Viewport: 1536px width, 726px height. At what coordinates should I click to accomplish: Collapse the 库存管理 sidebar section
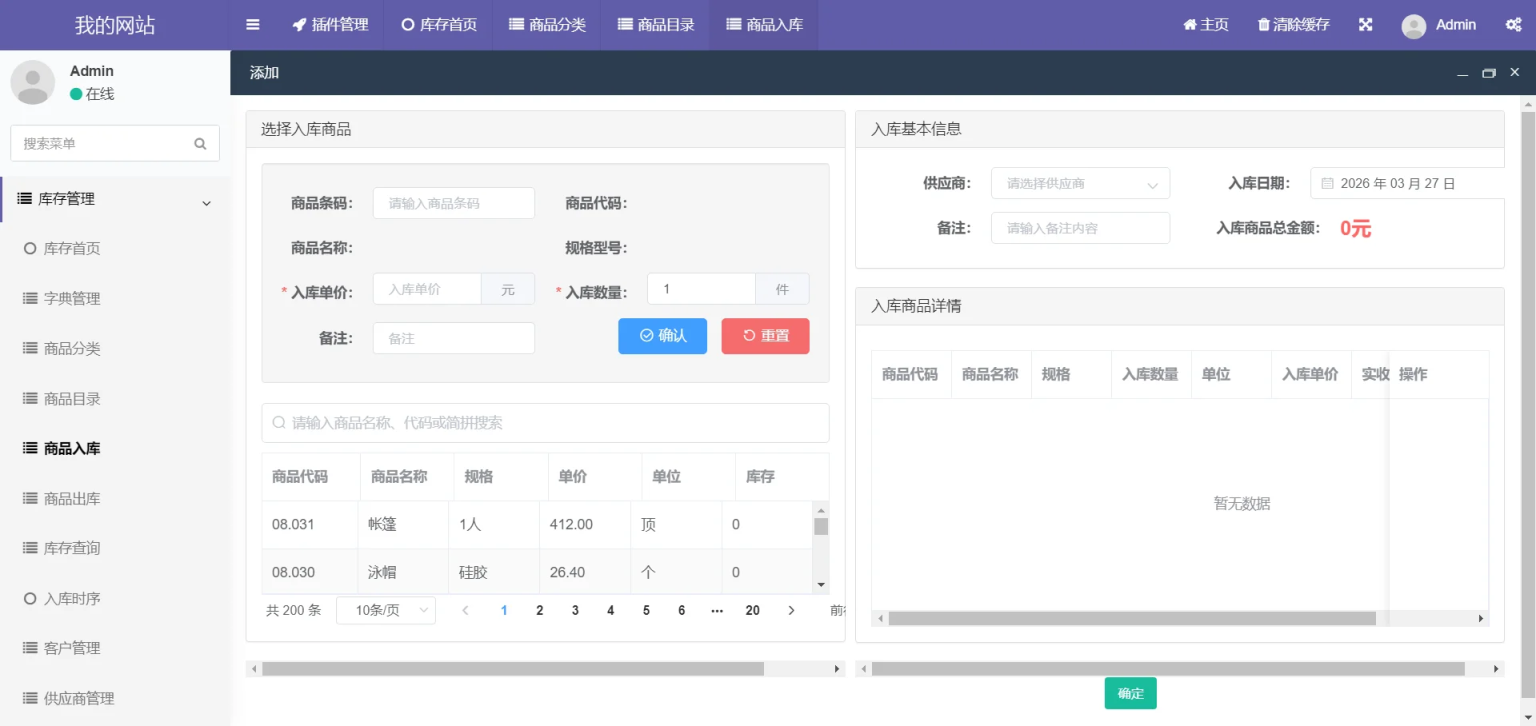click(x=207, y=200)
